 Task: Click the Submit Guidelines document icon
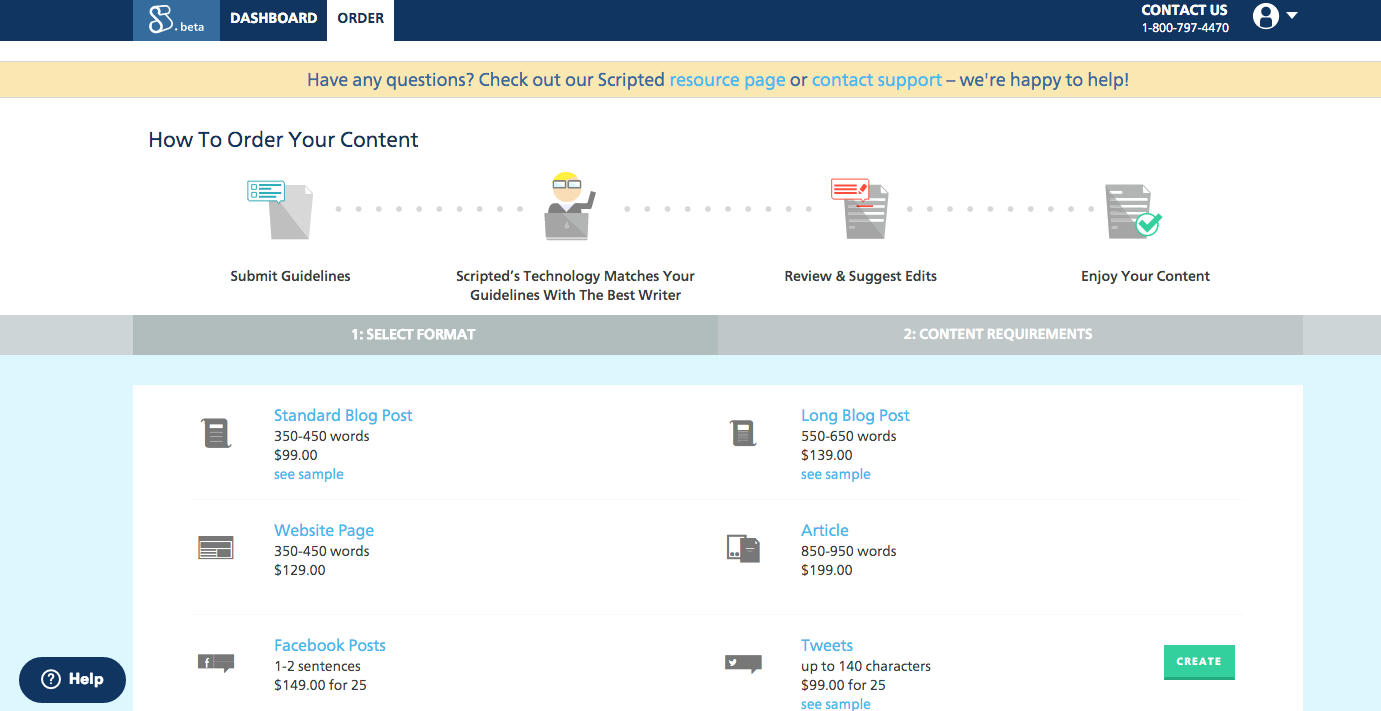point(280,208)
